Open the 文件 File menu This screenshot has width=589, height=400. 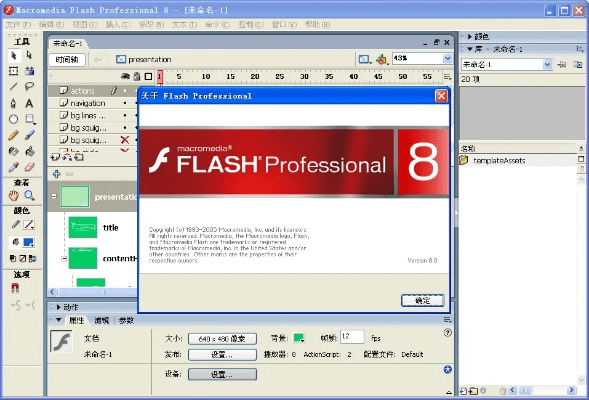18,24
